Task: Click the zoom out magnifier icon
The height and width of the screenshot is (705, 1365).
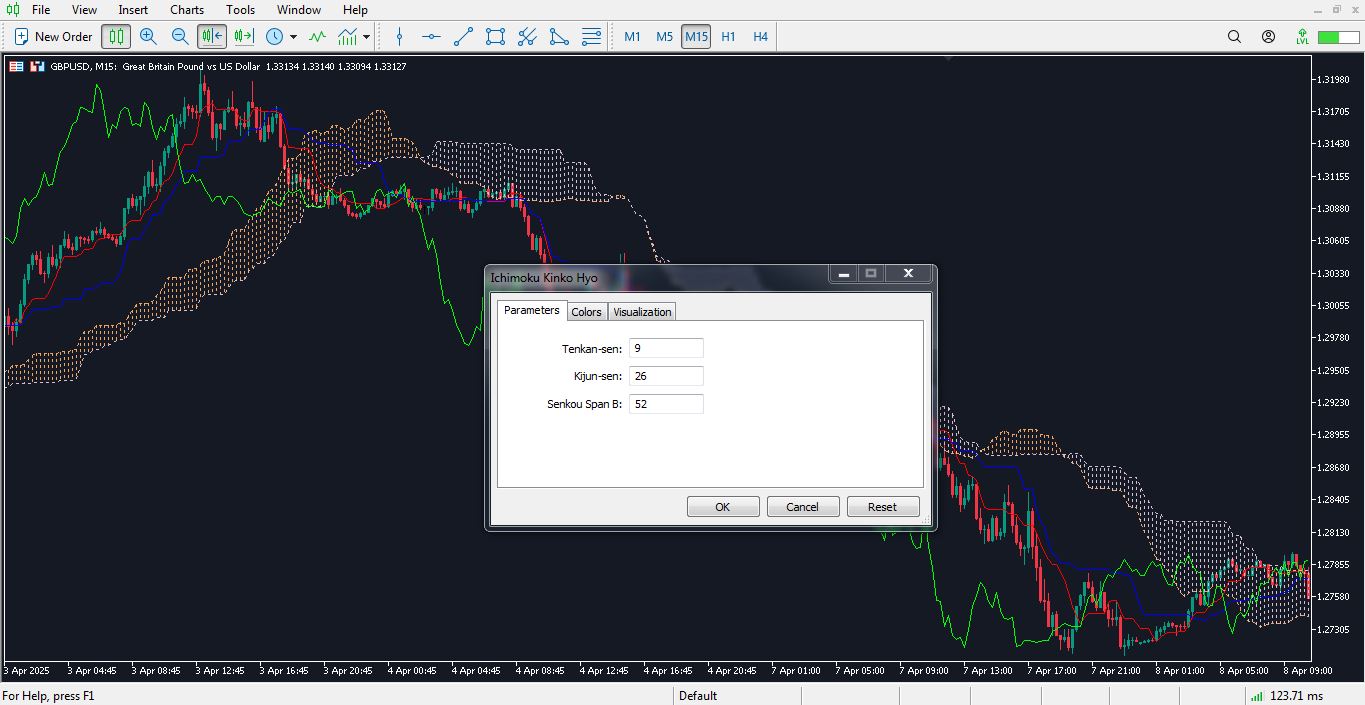Action: (x=180, y=37)
